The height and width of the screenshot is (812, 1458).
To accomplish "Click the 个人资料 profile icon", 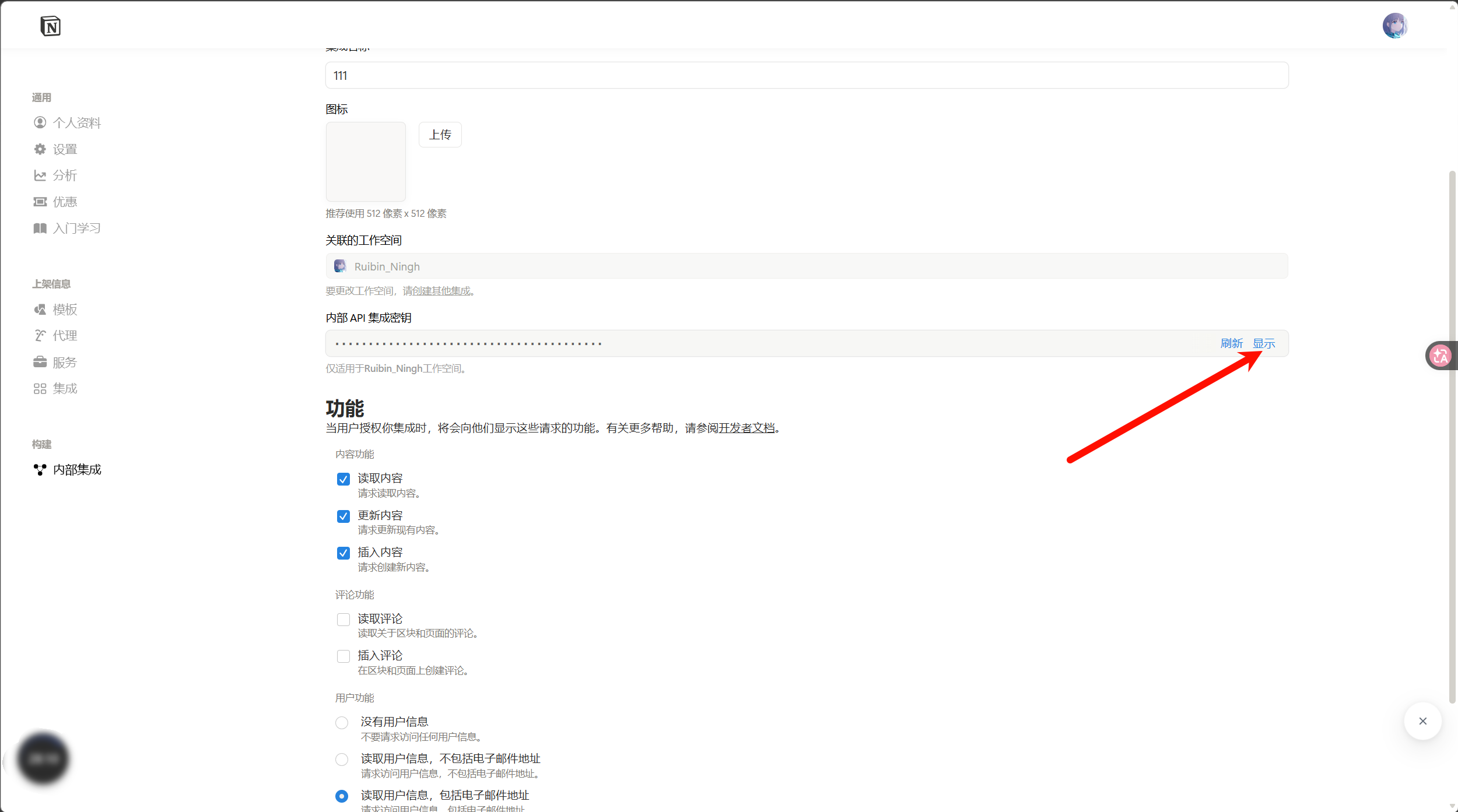I will [40, 122].
